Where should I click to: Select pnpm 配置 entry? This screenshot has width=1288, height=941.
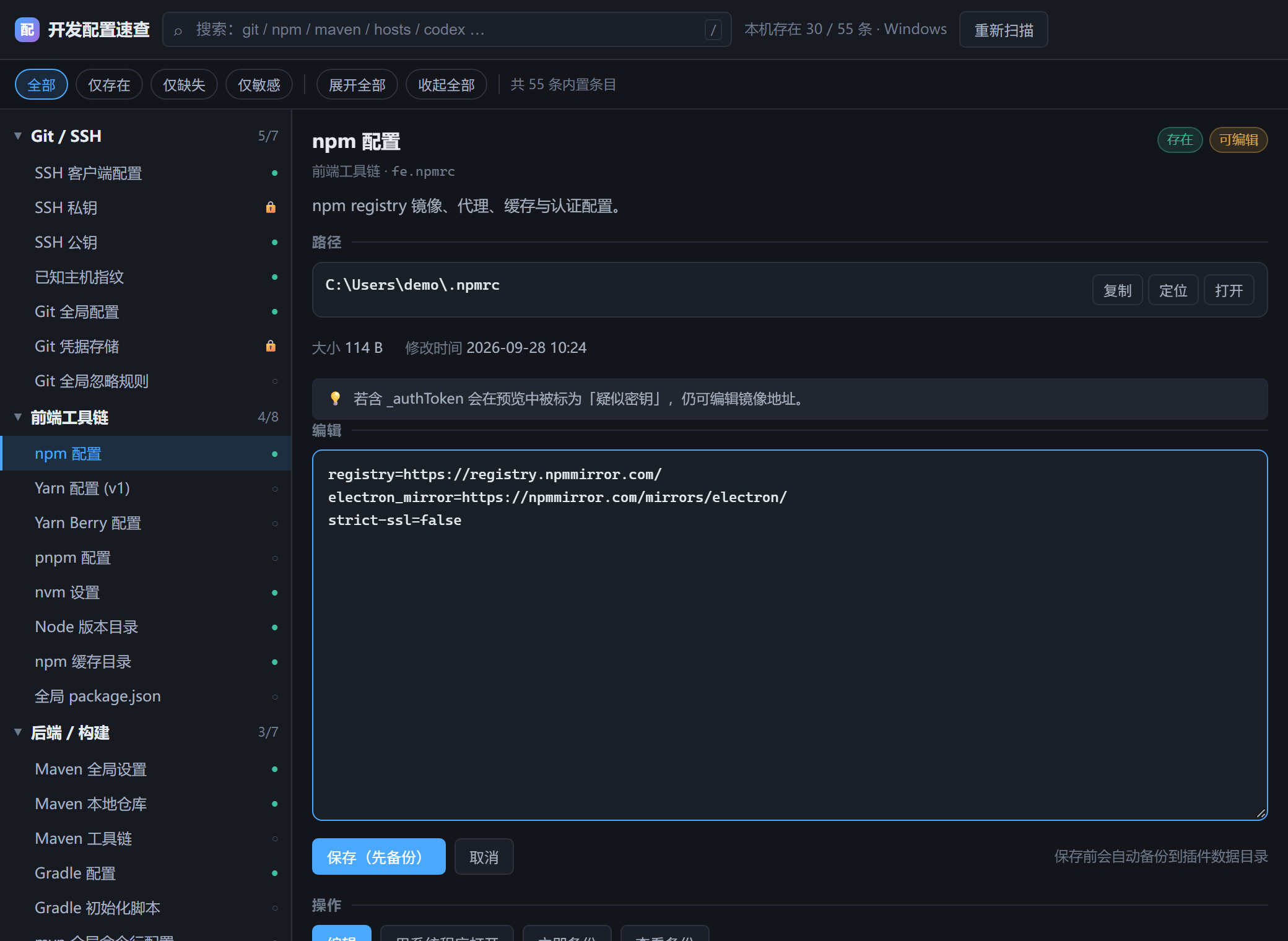coord(146,558)
